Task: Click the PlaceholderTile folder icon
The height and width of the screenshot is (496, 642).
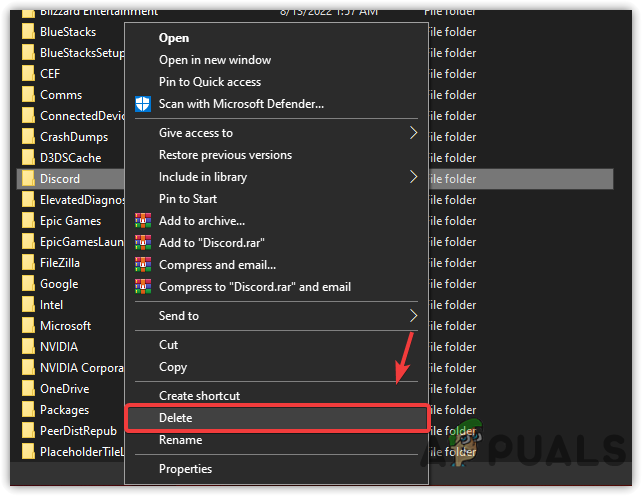Action: point(28,452)
